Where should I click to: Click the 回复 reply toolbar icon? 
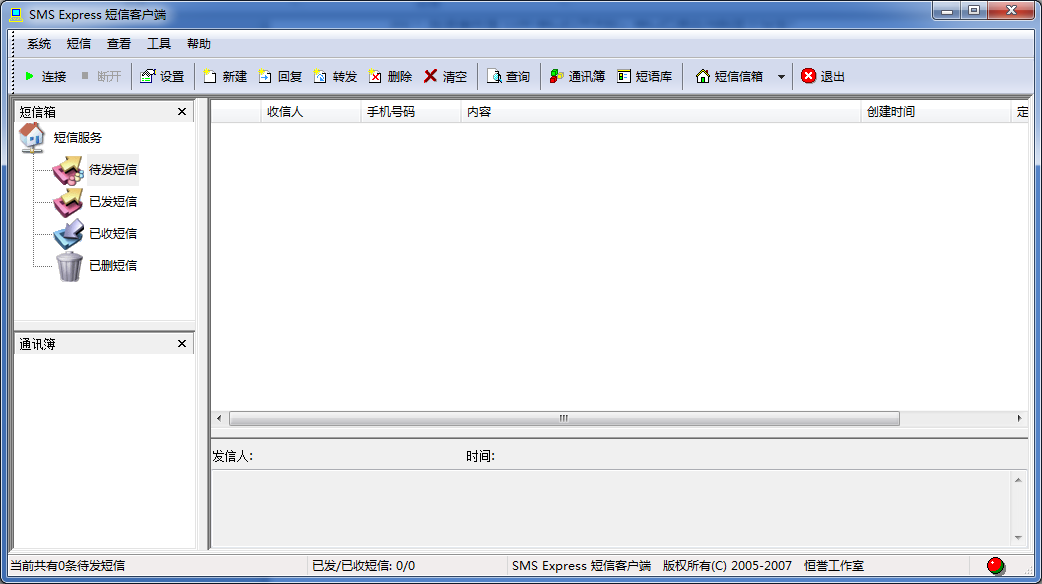pyautogui.click(x=264, y=76)
